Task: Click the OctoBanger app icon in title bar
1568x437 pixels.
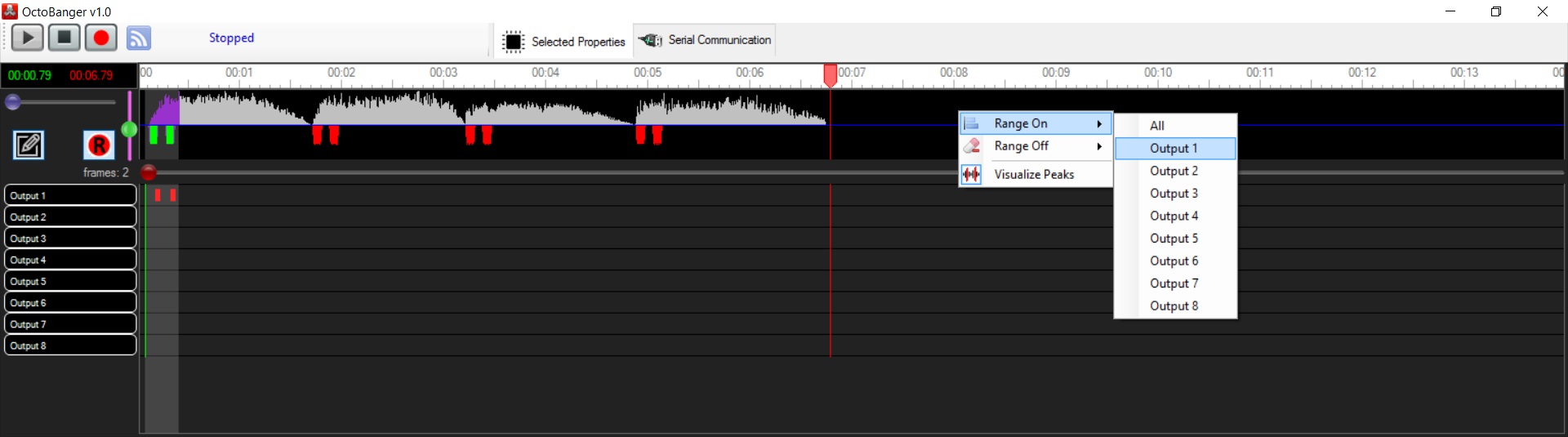Action: [x=10, y=11]
